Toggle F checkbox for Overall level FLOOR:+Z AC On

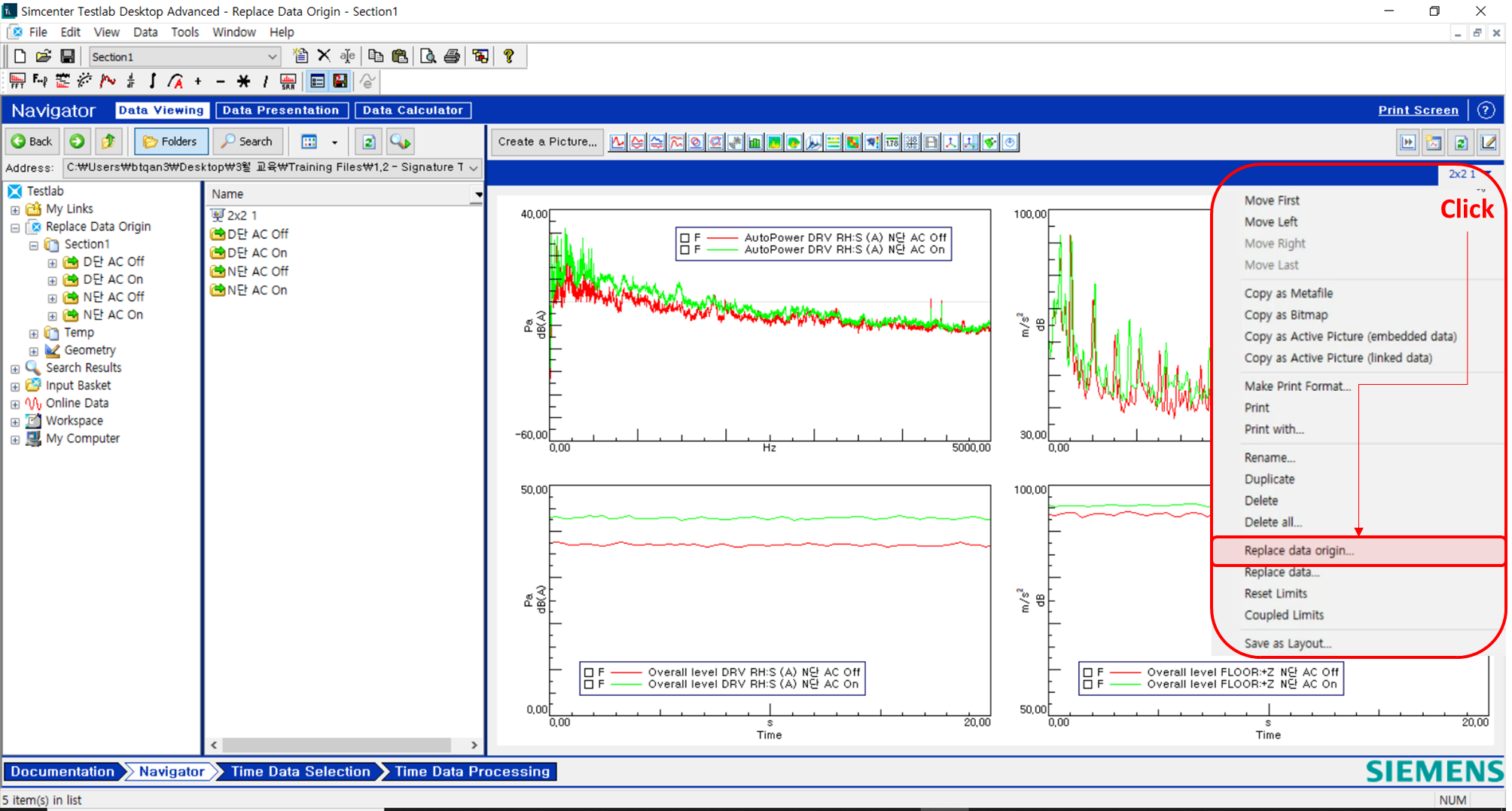pos(1087,684)
